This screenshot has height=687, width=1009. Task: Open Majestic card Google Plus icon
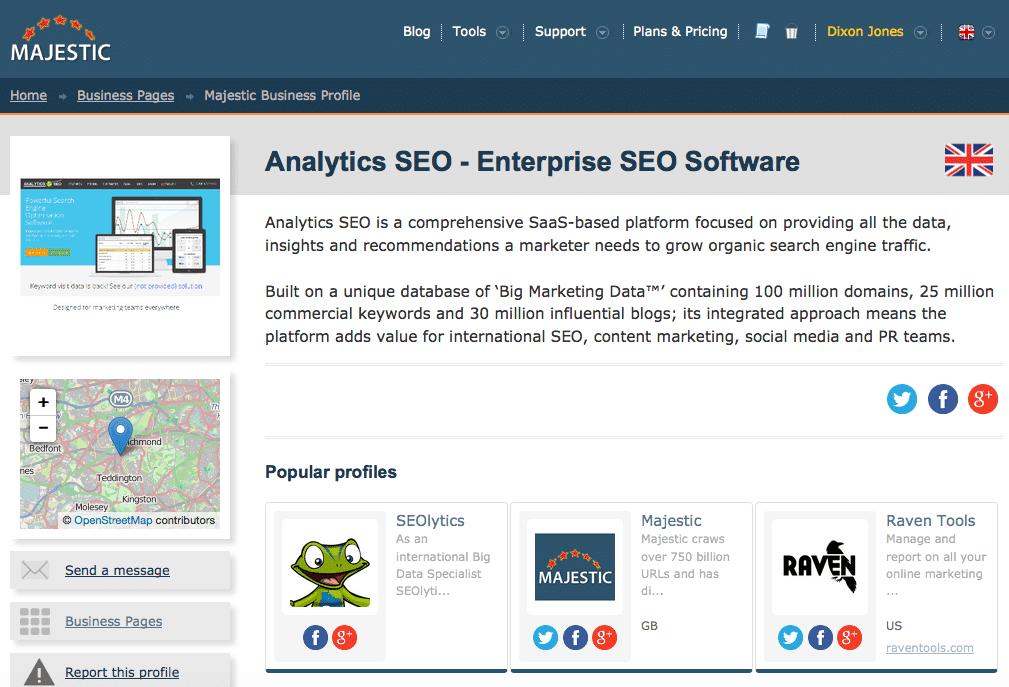pos(604,637)
